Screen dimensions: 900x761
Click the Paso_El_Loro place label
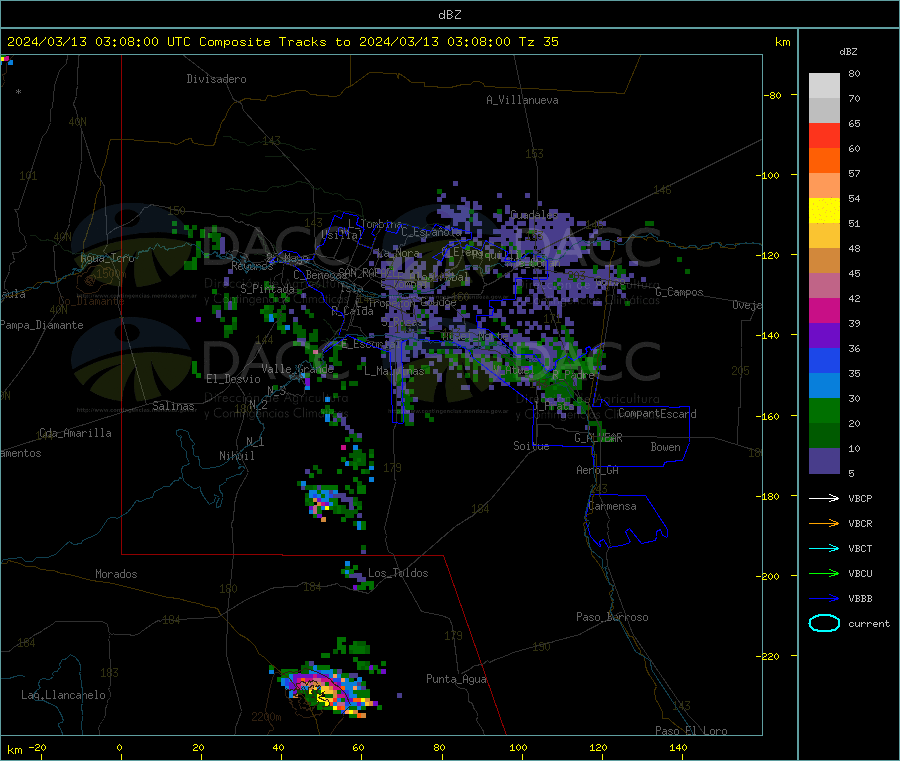(691, 731)
